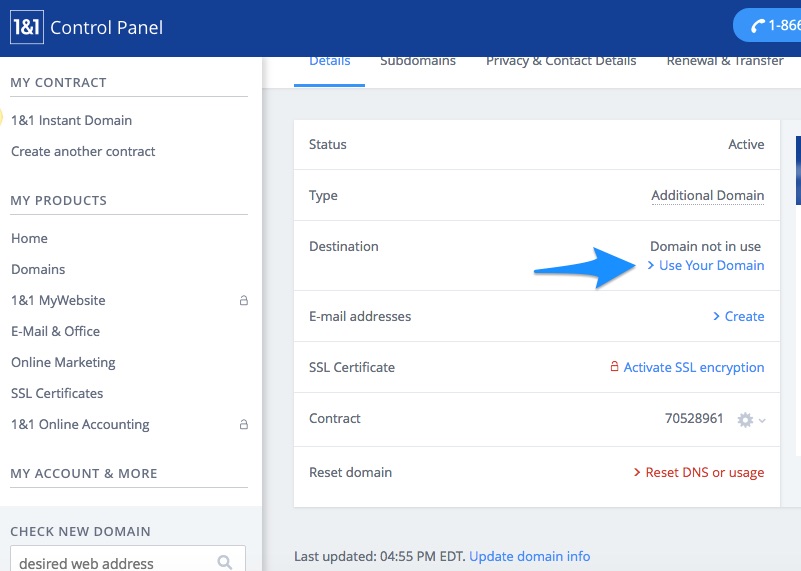Open Renewal & Transfer tab
The height and width of the screenshot is (571, 801).
click(725, 61)
